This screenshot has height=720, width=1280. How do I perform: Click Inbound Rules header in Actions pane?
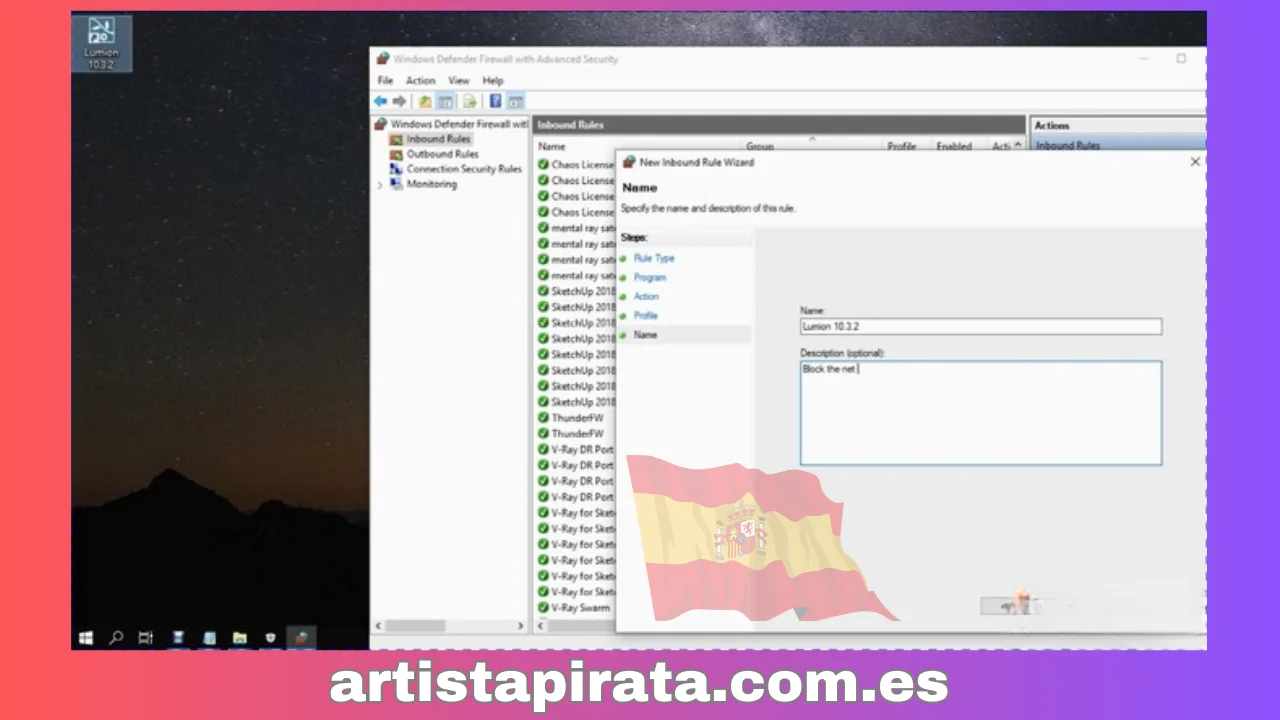coord(1118,145)
